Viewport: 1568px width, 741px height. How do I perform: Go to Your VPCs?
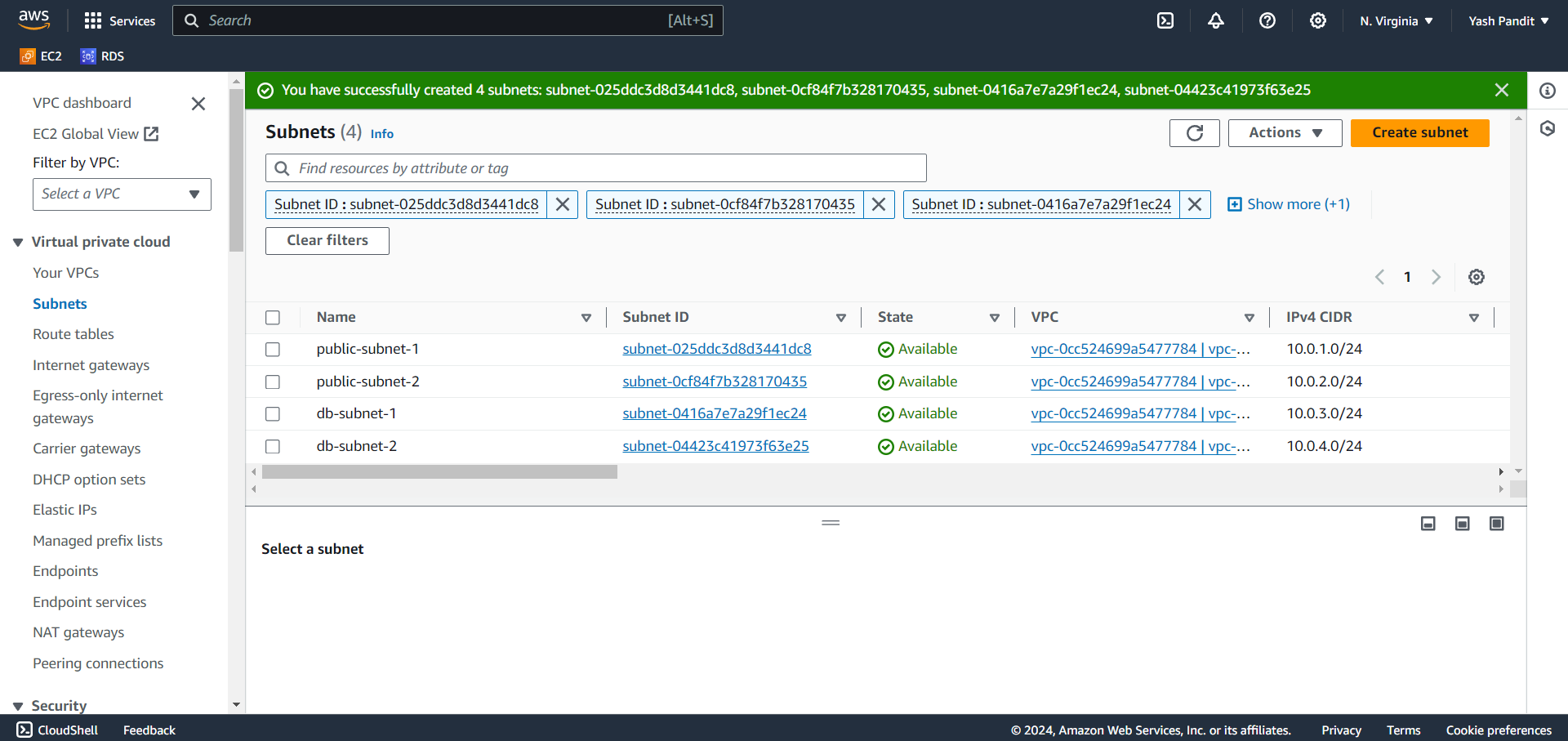point(66,273)
